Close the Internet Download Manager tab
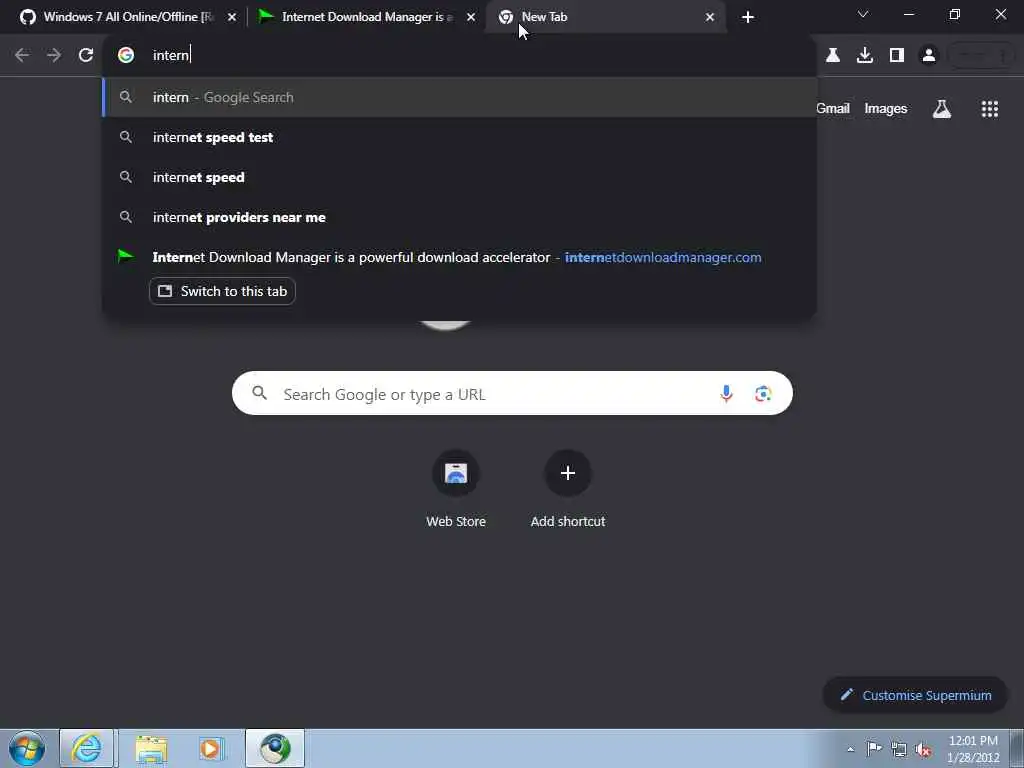 [x=471, y=17]
